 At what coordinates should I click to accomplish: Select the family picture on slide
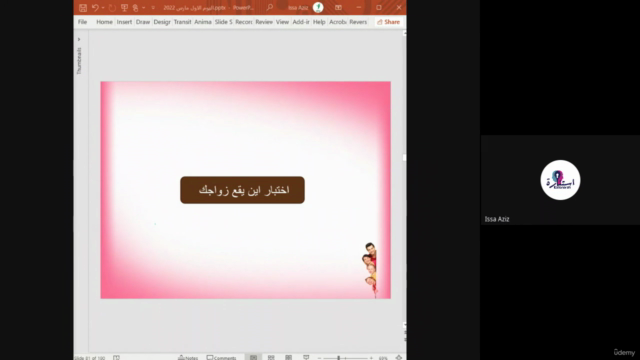(369, 270)
